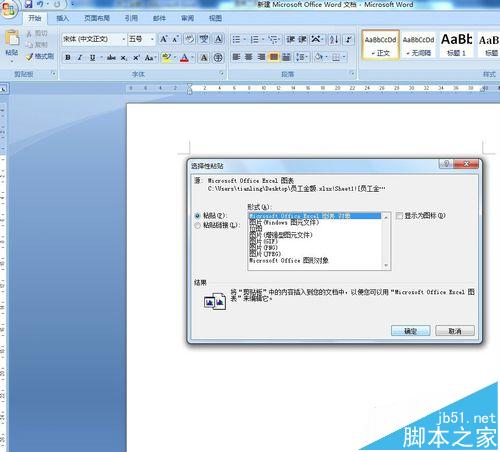Apply the No Spacing style
Viewport: 500px width, 452px height.
(x=418, y=45)
